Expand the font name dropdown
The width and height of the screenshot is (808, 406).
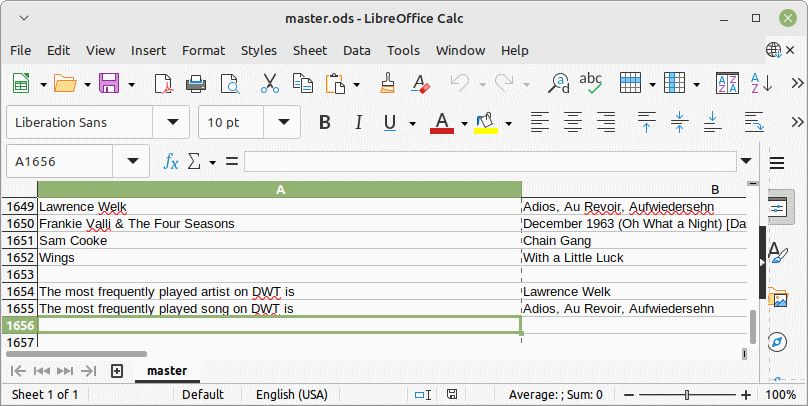pyautogui.click(x=172, y=123)
